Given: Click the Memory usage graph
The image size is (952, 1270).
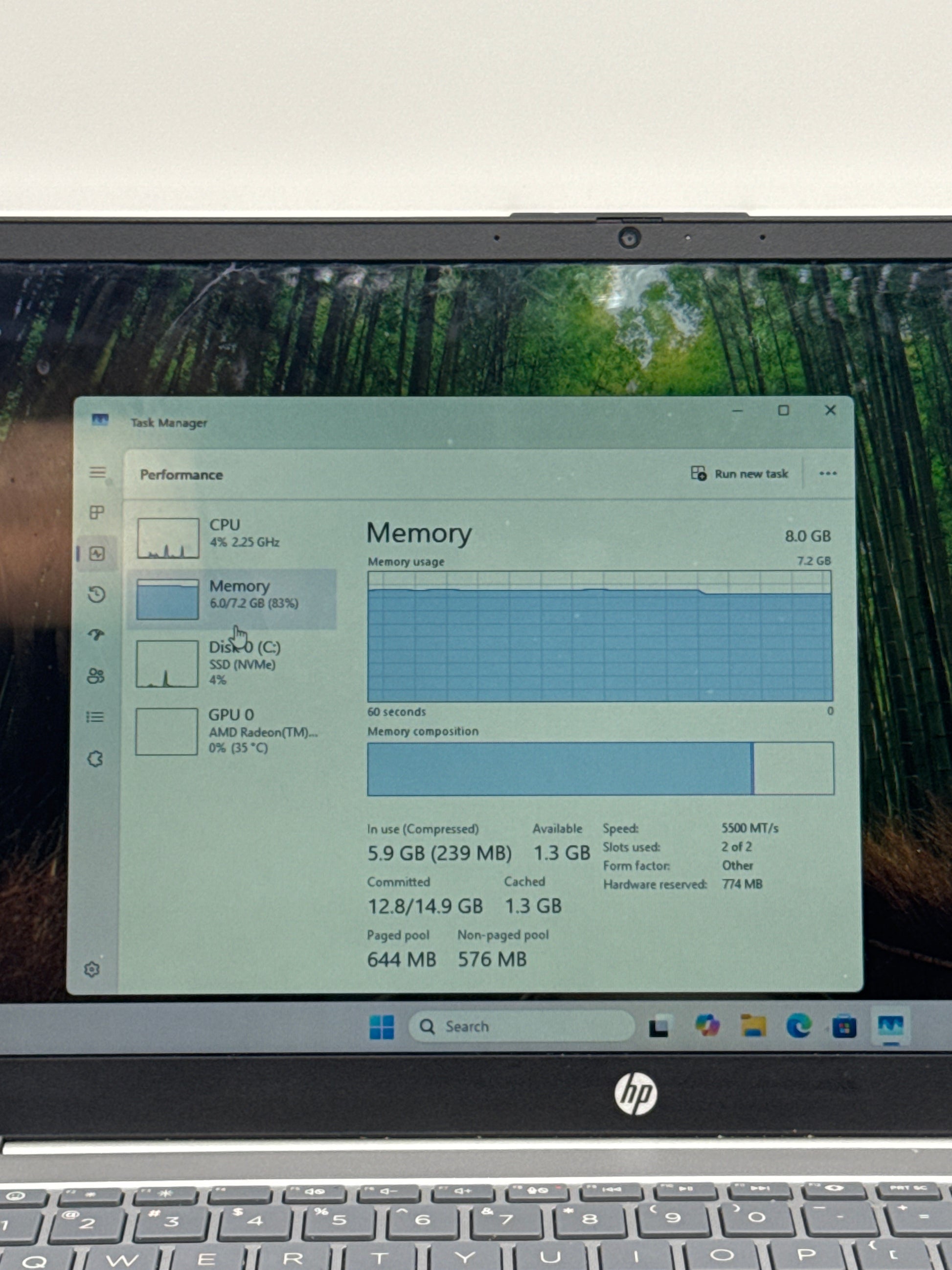Looking at the screenshot, I should click(x=600, y=636).
